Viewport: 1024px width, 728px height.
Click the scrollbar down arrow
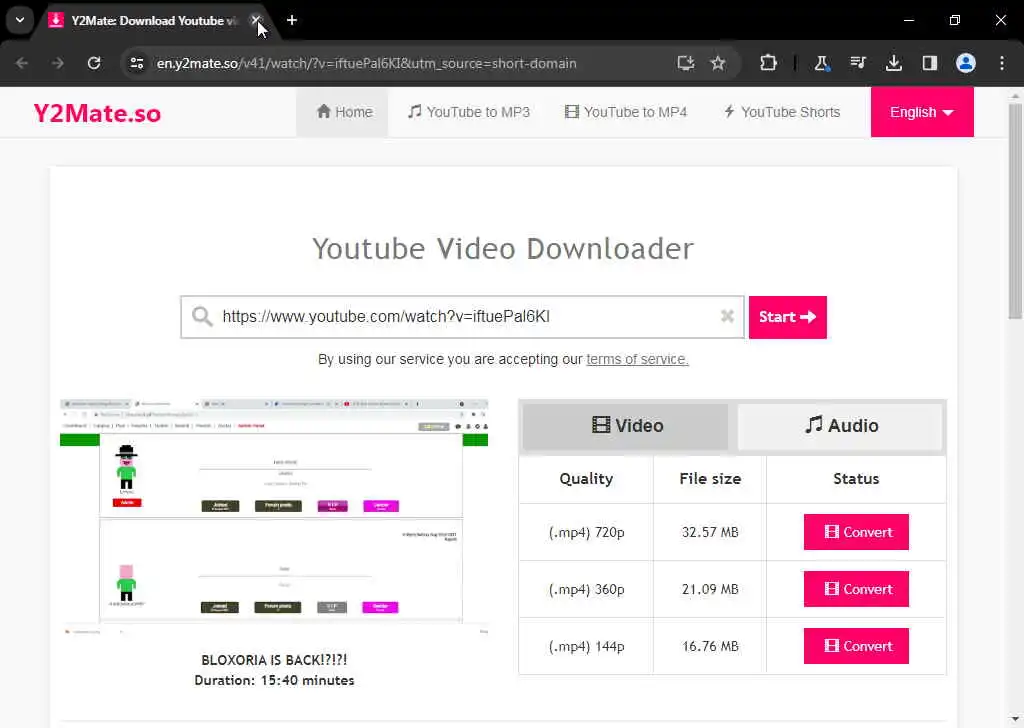[x=1015, y=720]
